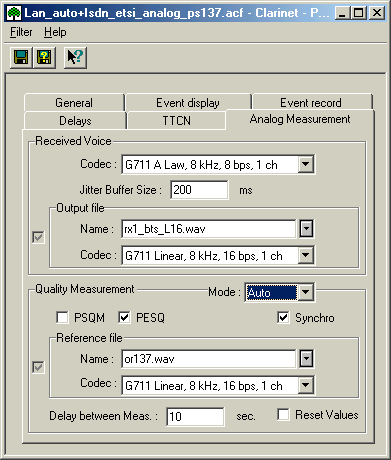Viewport: 391px width, 460px height.
Task: Open the Reference file Name dropdown arrow
Action: click(x=306, y=359)
